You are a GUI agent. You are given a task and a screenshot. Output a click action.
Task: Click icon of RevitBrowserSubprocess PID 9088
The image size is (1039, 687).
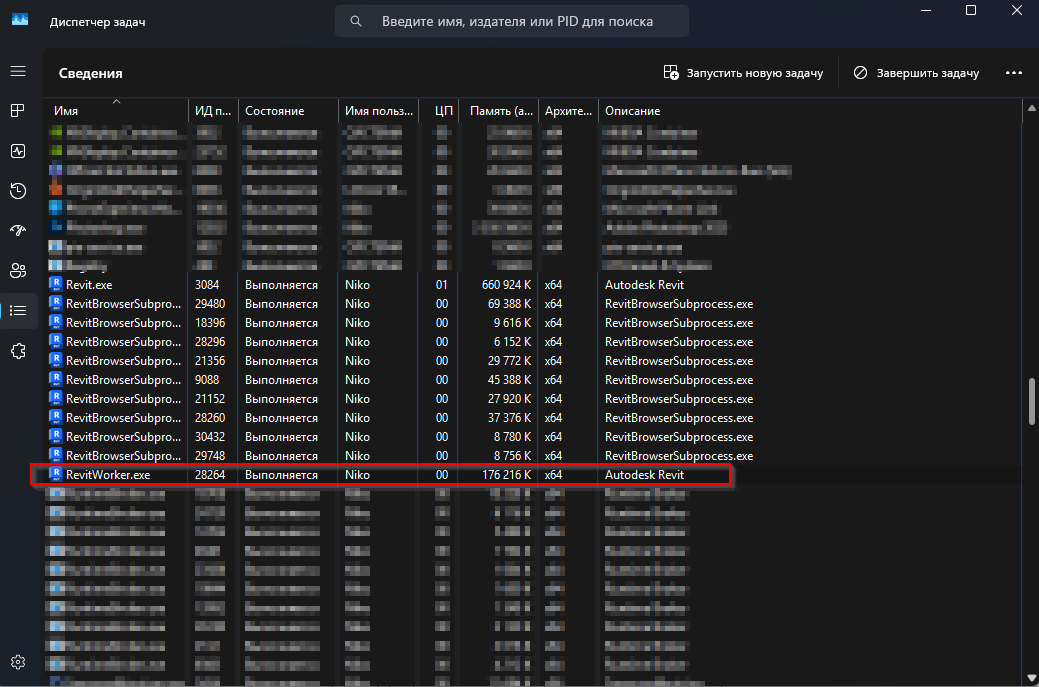(x=56, y=380)
